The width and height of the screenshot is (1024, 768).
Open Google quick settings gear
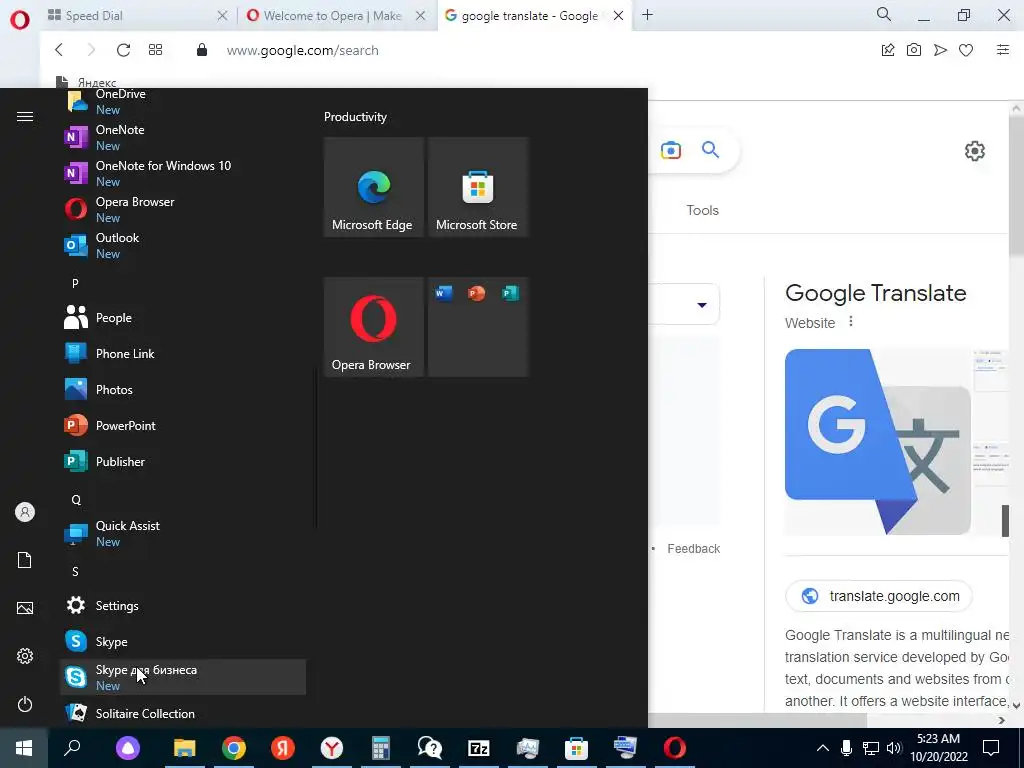point(974,151)
